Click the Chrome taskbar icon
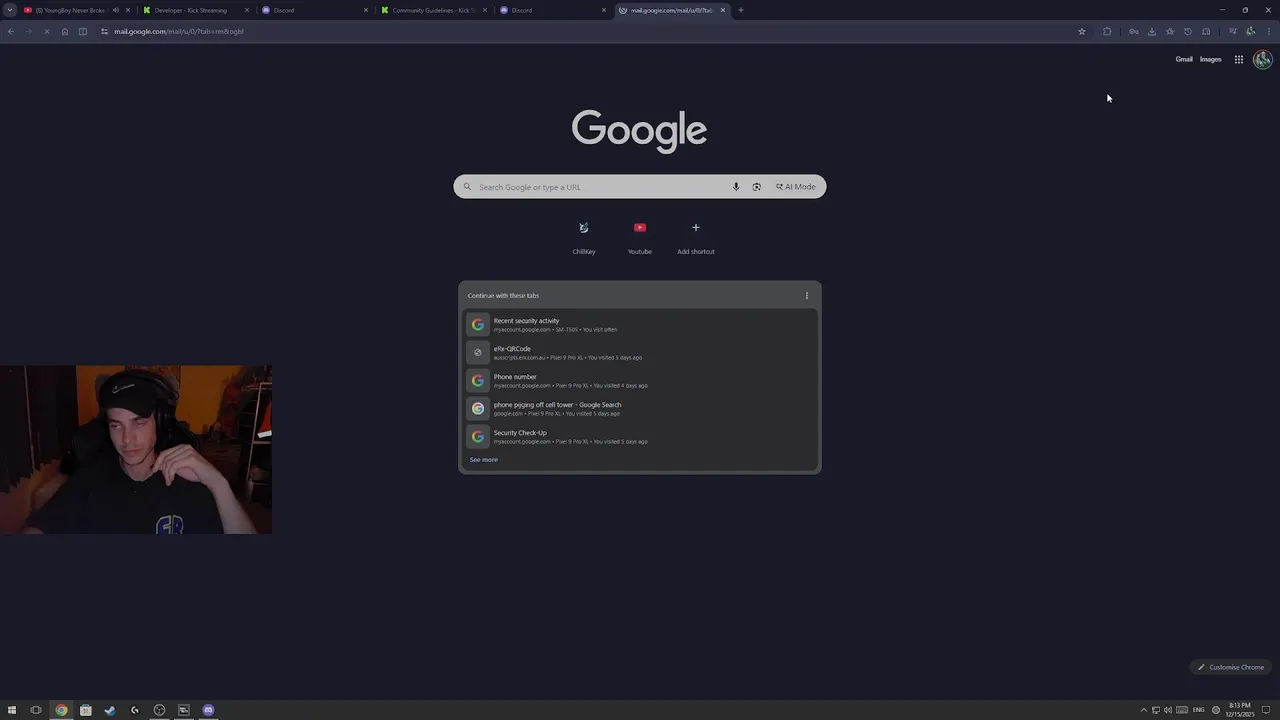This screenshot has width=1280, height=720. click(61, 710)
